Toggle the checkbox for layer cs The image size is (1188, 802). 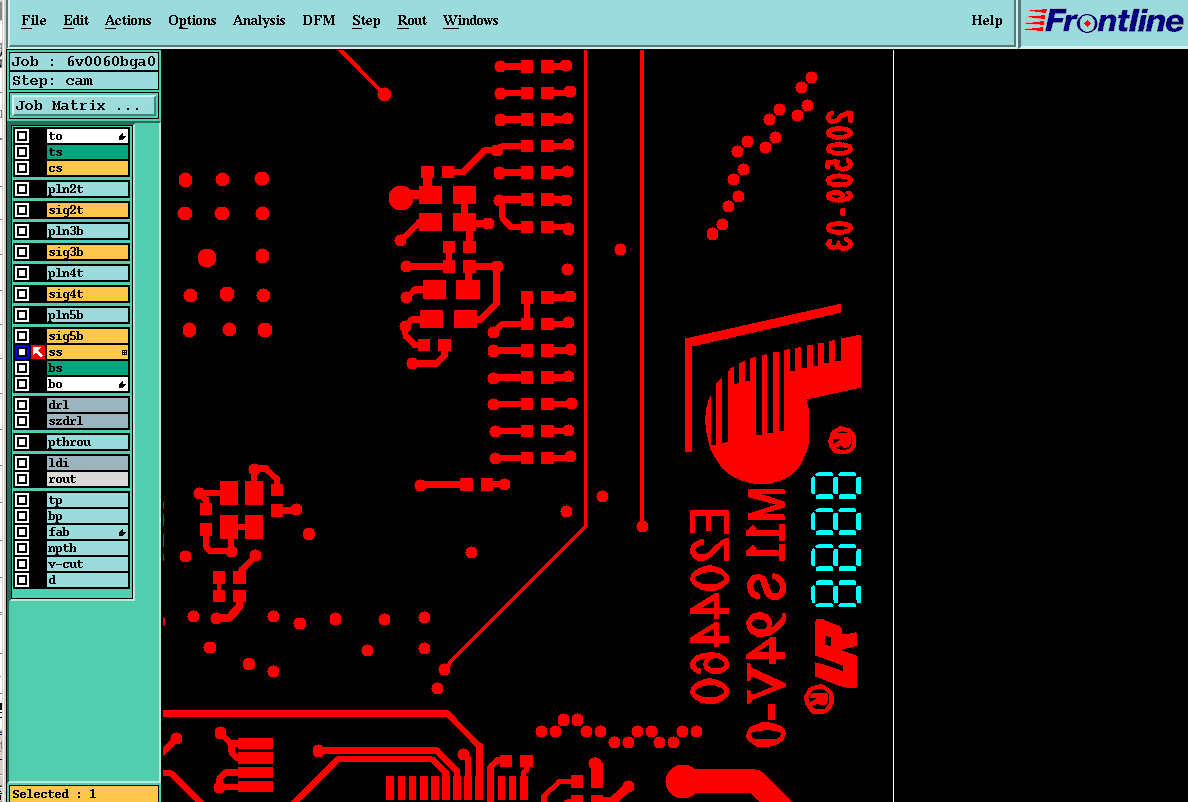click(x=22, y=168)
